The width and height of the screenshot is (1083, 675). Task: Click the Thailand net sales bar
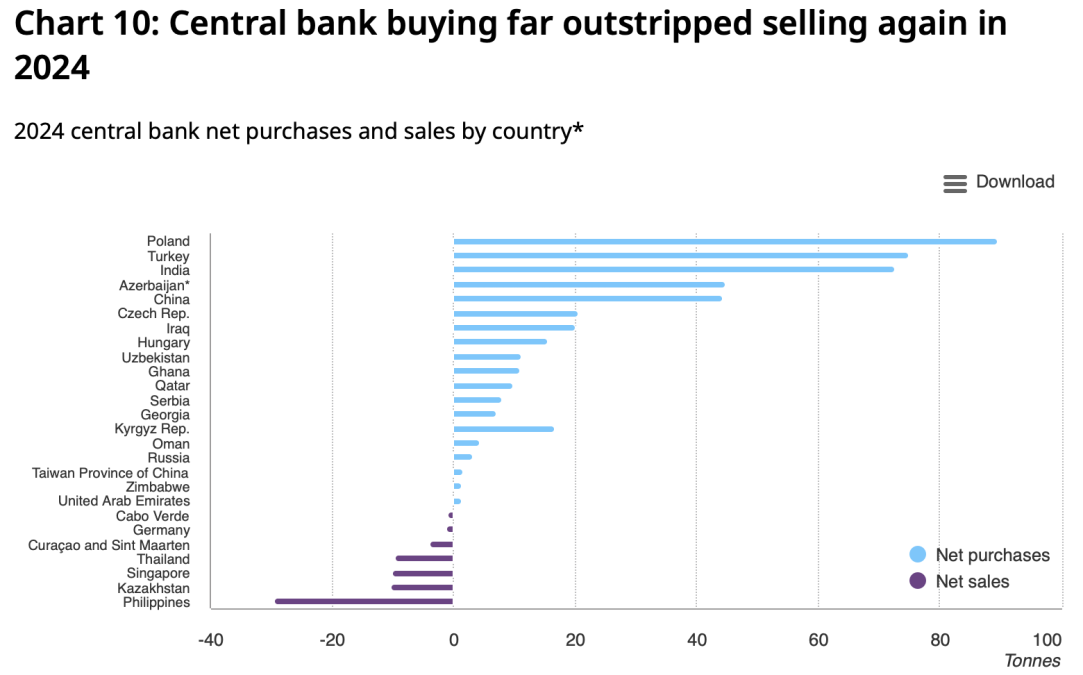(x=424, y=558)
